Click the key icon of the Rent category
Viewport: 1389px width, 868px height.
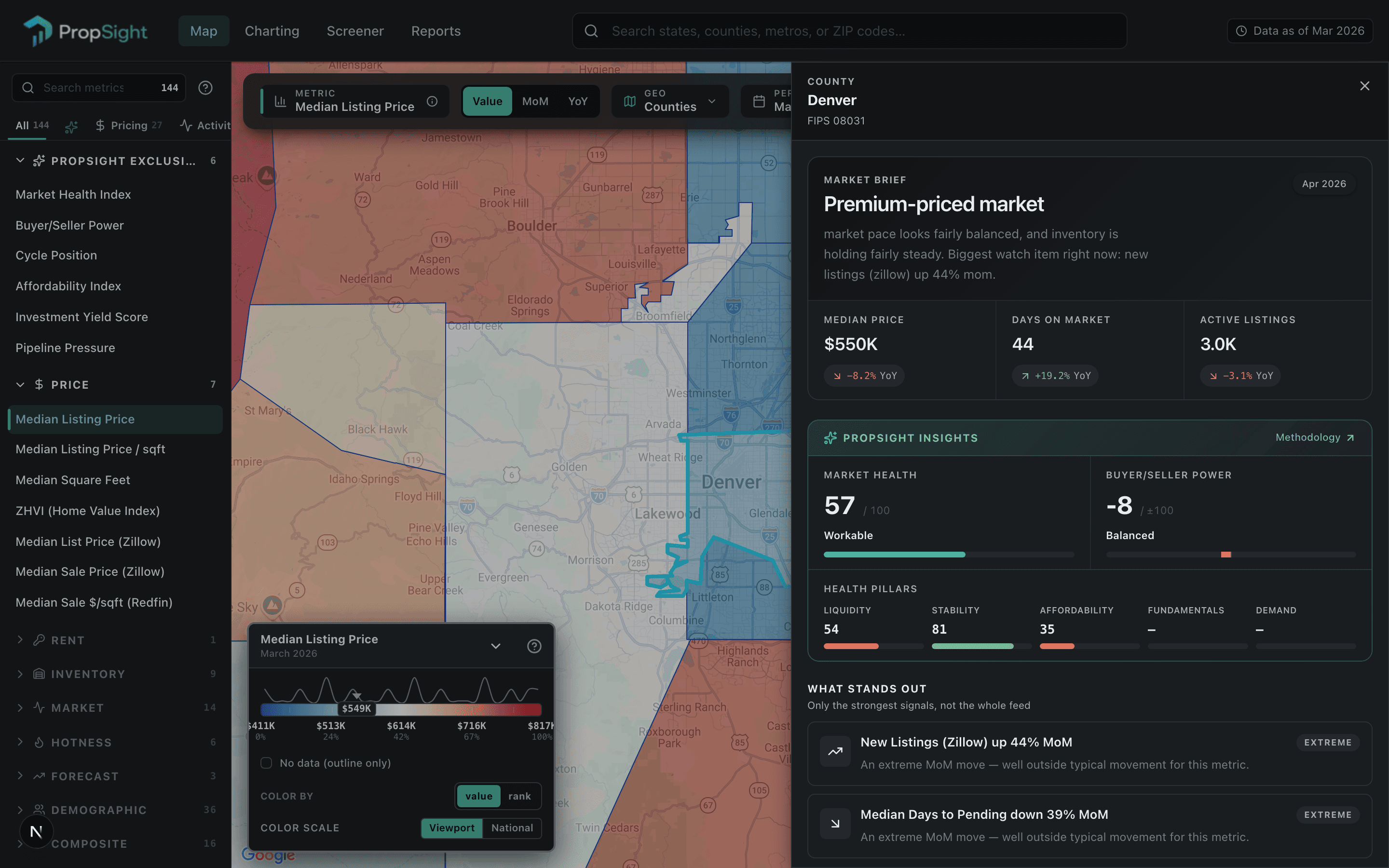(39, 640)
